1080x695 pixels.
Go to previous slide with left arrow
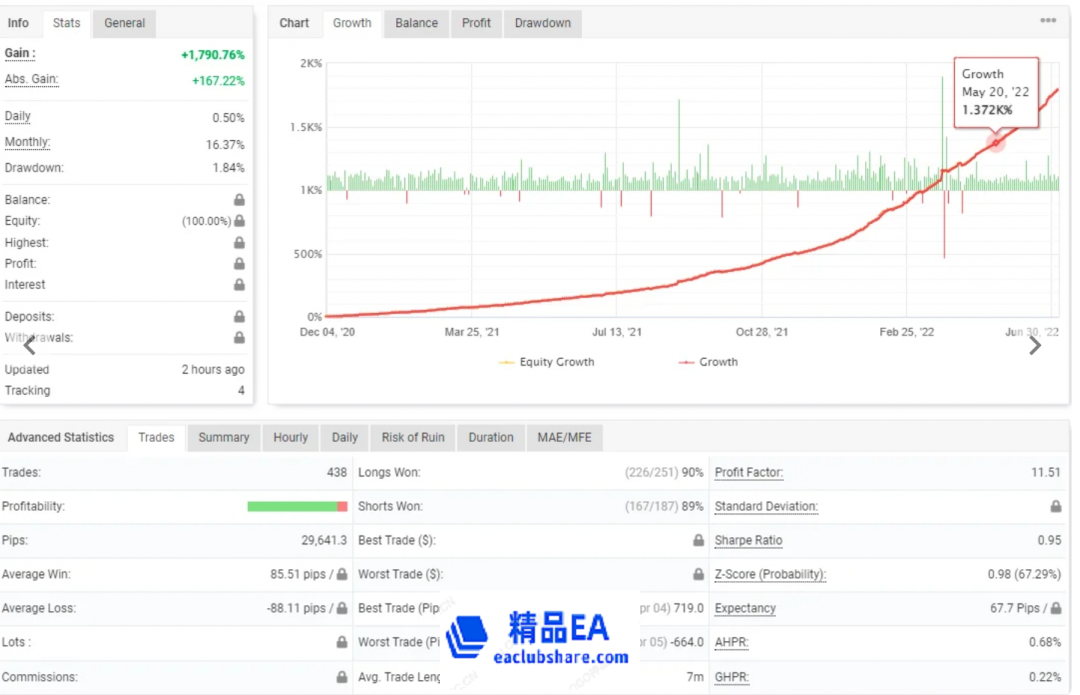pyautogui.click(x=29, y=346)
